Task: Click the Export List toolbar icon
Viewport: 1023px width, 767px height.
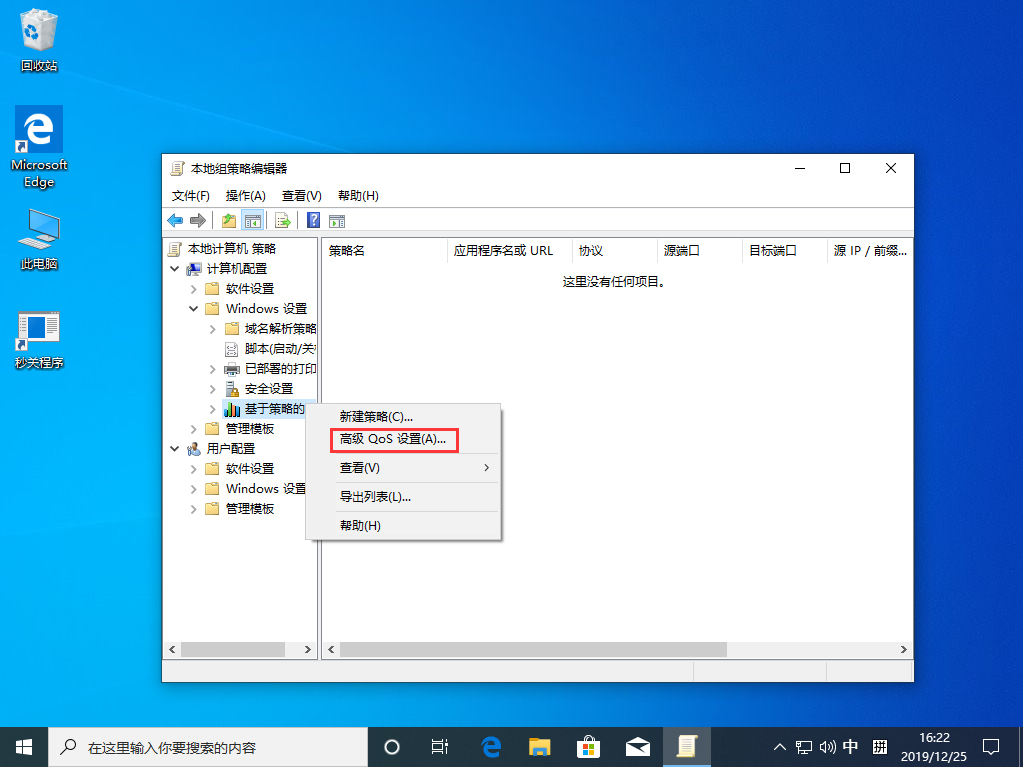Action: (x=282, y=220)
